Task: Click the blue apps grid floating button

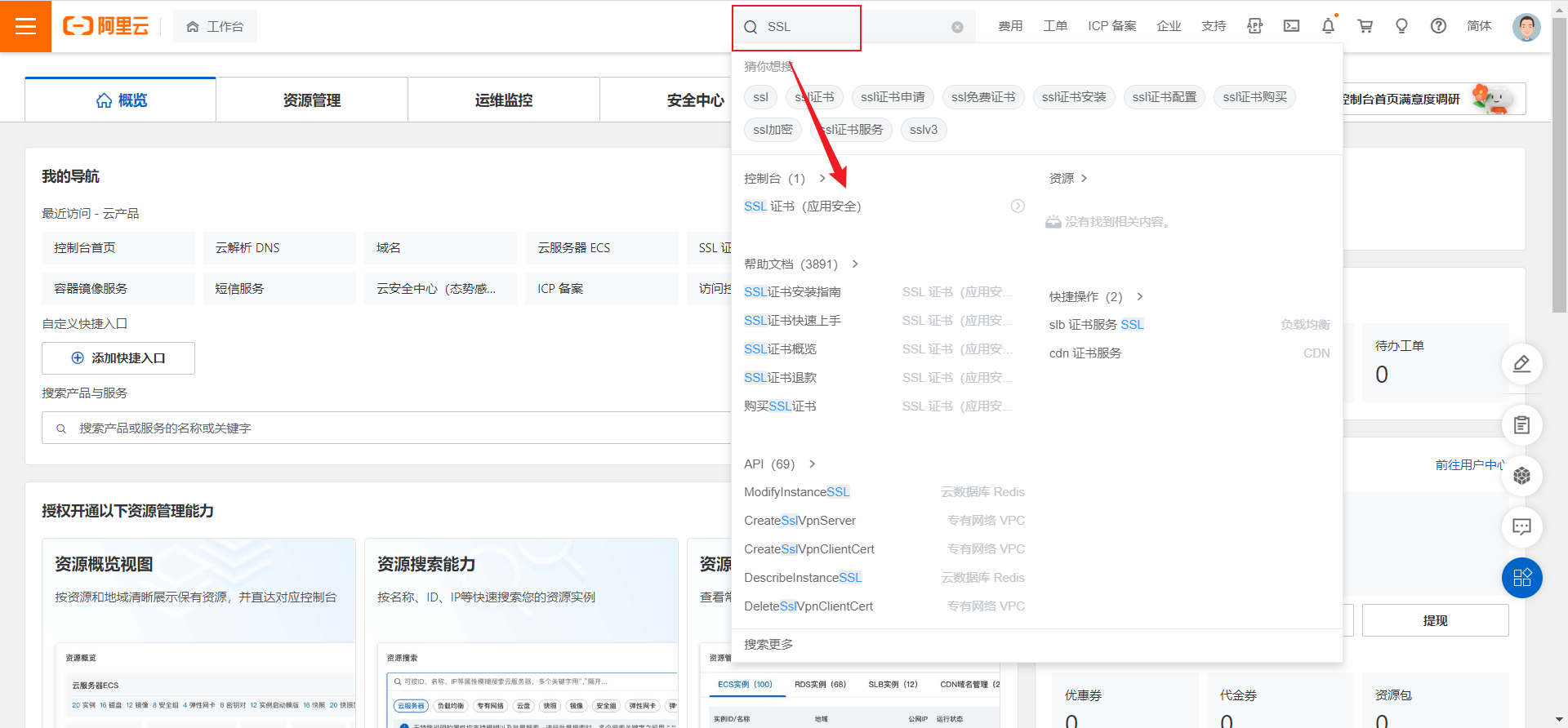Action: click(1521, 578)
